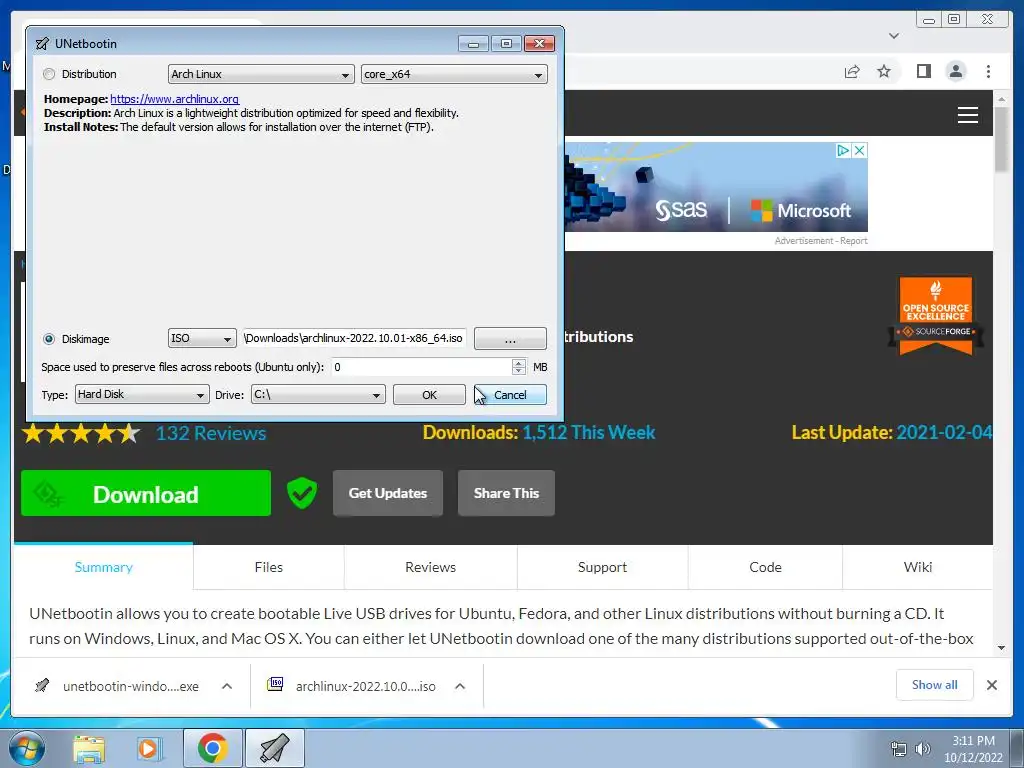1024x768 pixels.
Task: Switch to the Code tab
Action: tap(765, 567)
